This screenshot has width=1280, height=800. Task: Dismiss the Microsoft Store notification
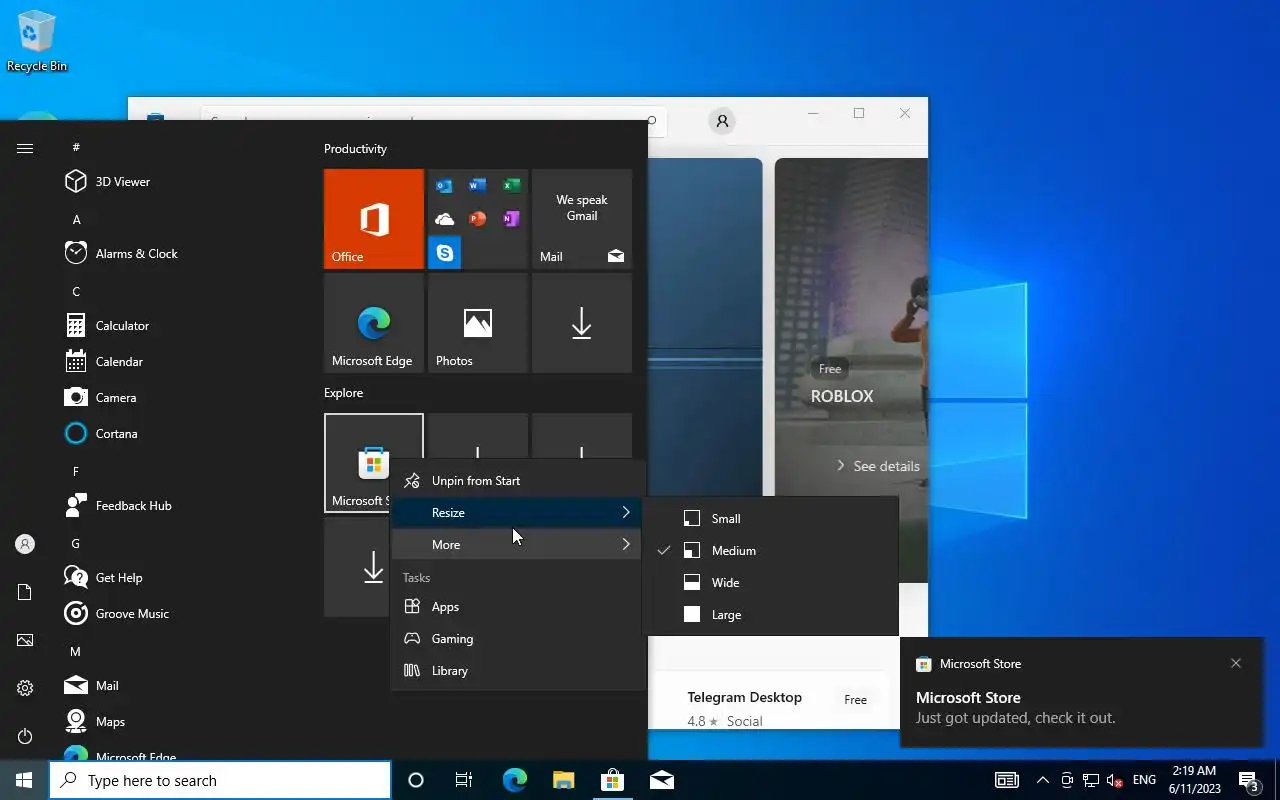1236,663
